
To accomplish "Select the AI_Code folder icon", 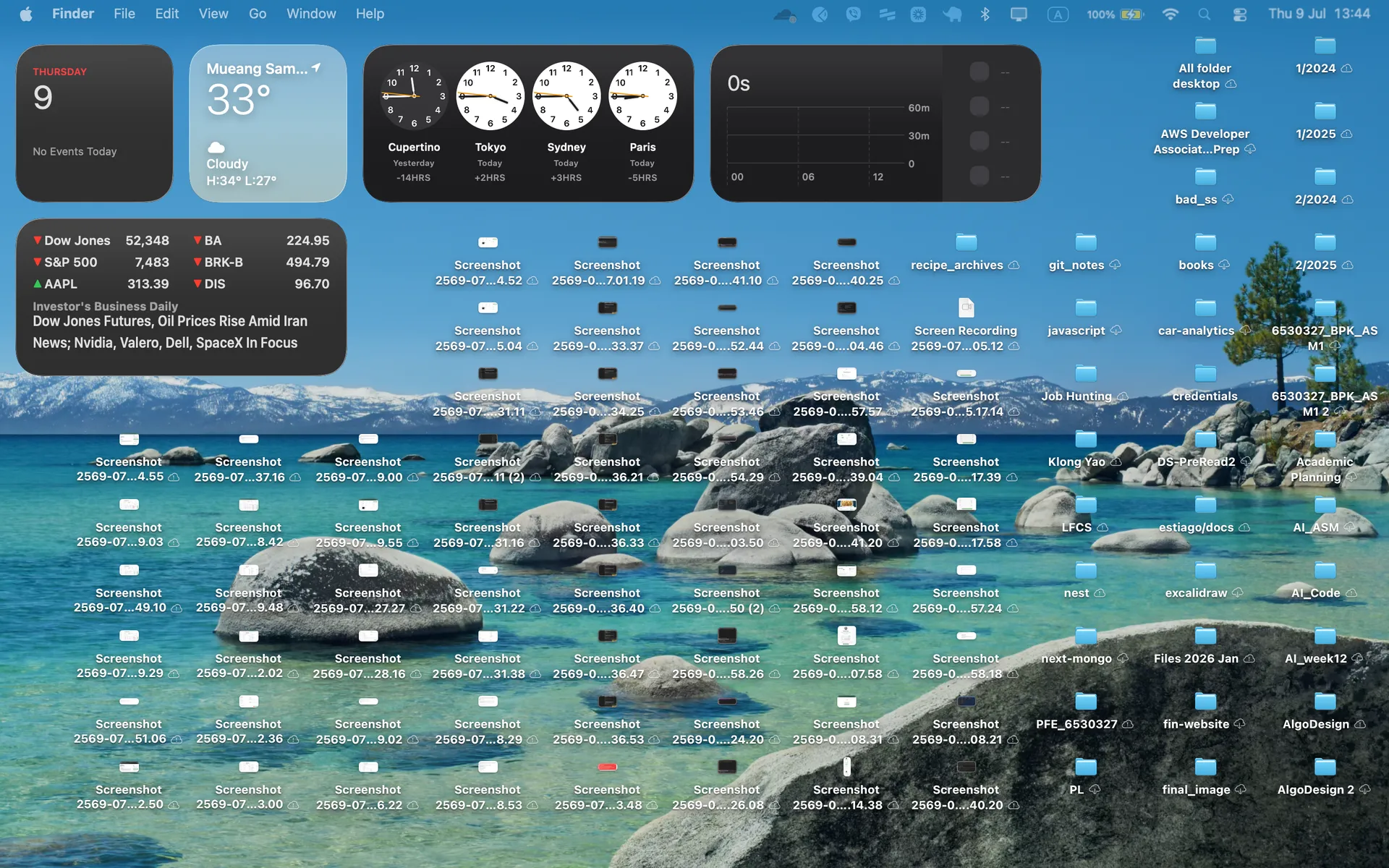I will coord(1325,570).
